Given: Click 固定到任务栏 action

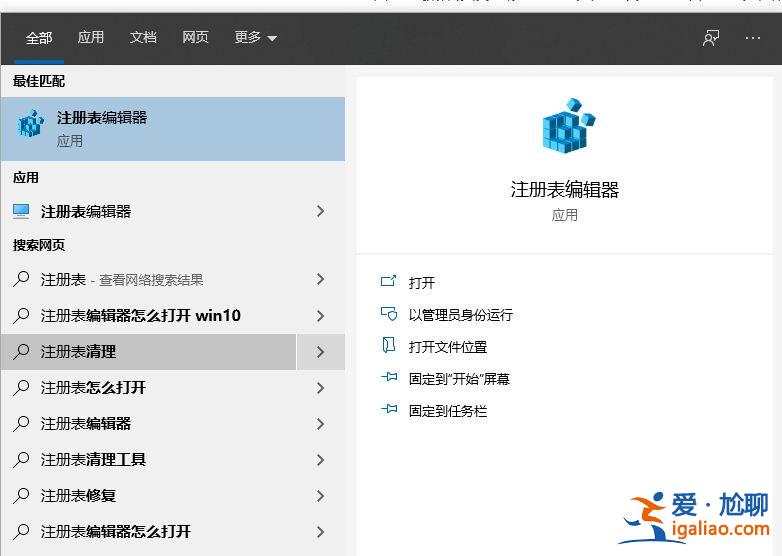Looking at the screenshot, I should coord(448,411).
